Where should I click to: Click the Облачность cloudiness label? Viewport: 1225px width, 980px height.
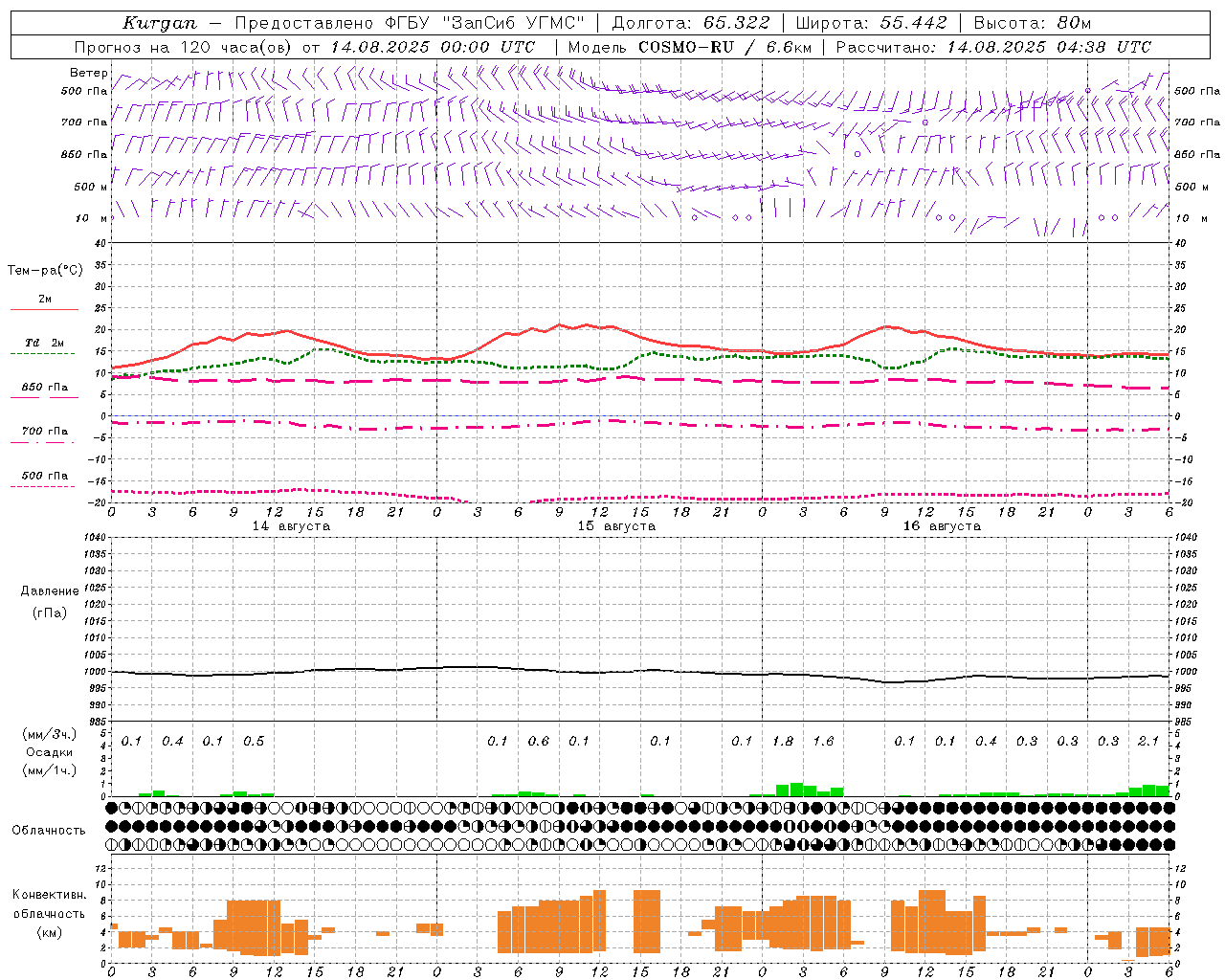[49, 830]
